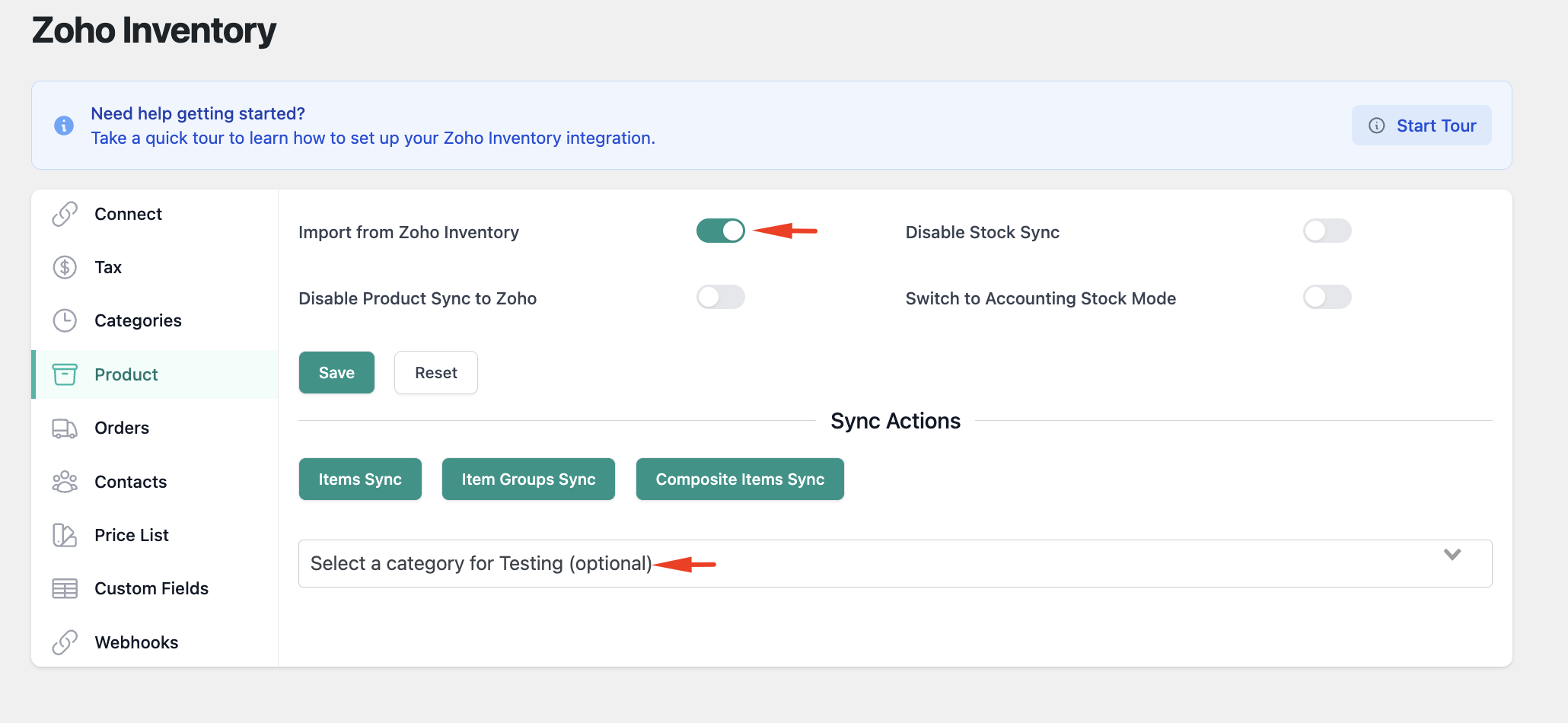The height and width of the screenshot is (723, 1568).
Task: Click the Contacts people icon
Action: 65,482
